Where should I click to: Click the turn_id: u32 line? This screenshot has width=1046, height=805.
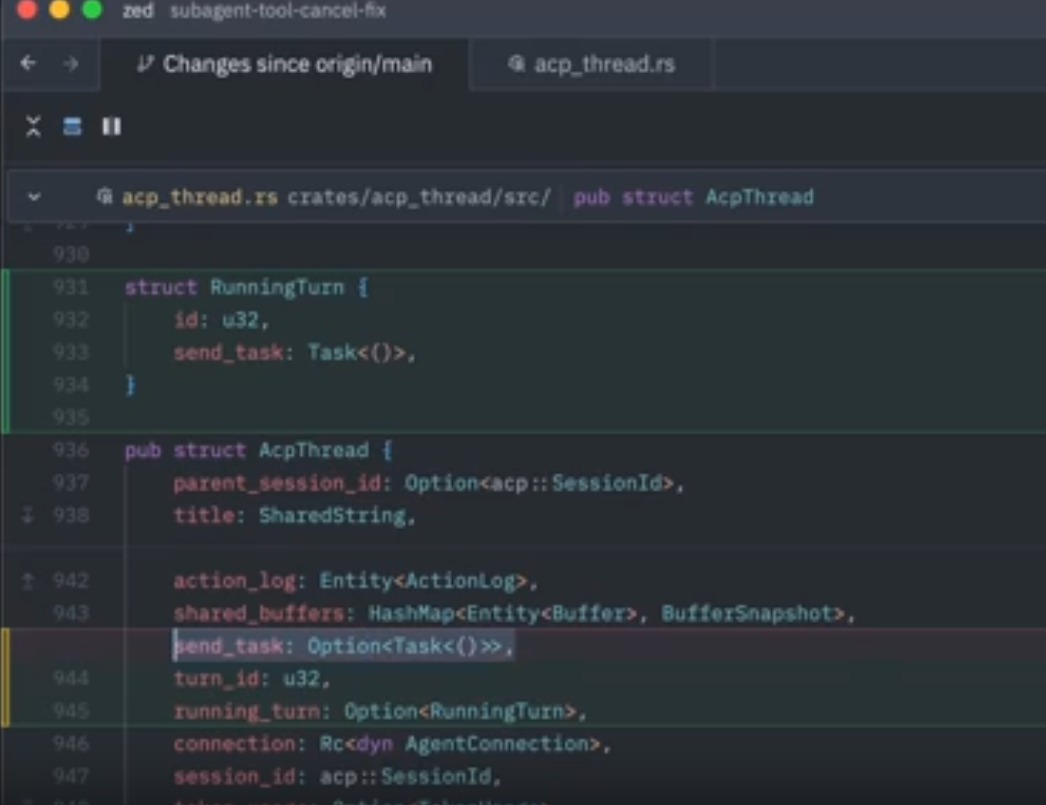pyautogui.click(x=251, y=678)
